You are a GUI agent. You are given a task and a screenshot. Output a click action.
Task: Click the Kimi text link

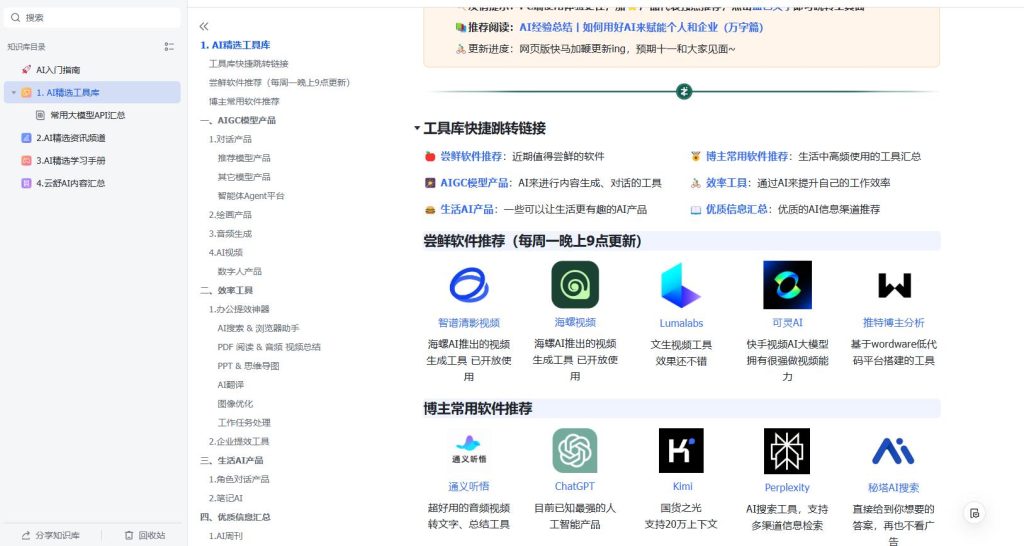[x=682, y=486]
